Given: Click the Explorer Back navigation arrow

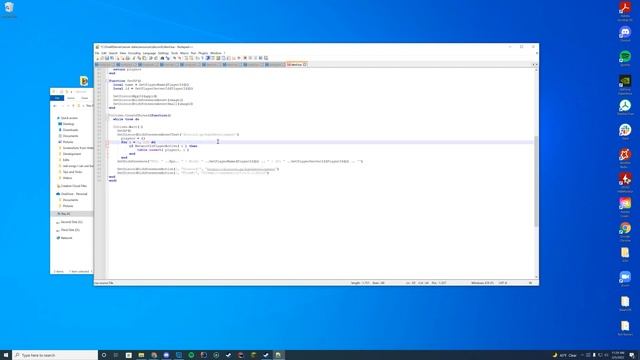Looking at the screenshot, I should 55,106.
